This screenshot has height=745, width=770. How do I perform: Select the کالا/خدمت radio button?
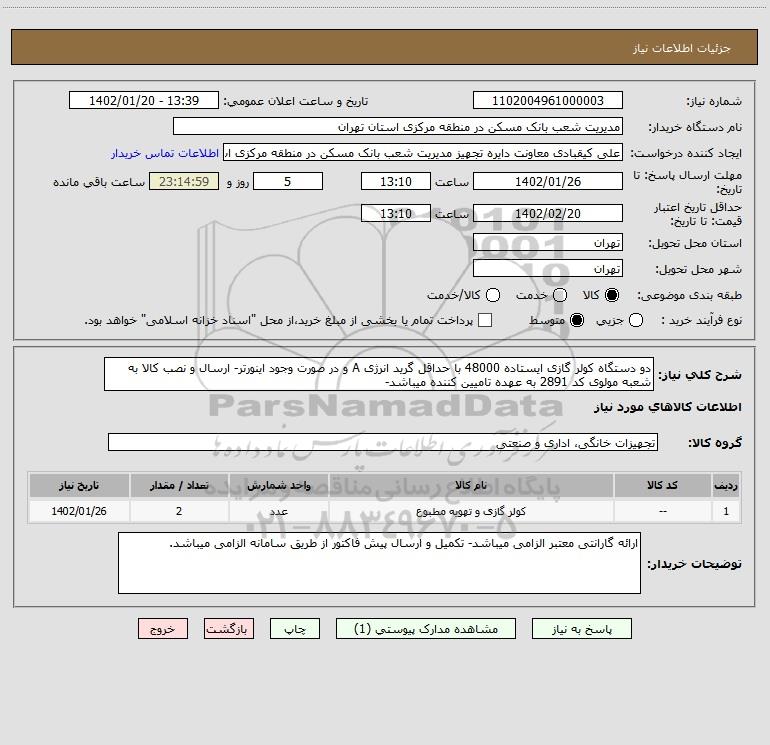pos(493,295)
